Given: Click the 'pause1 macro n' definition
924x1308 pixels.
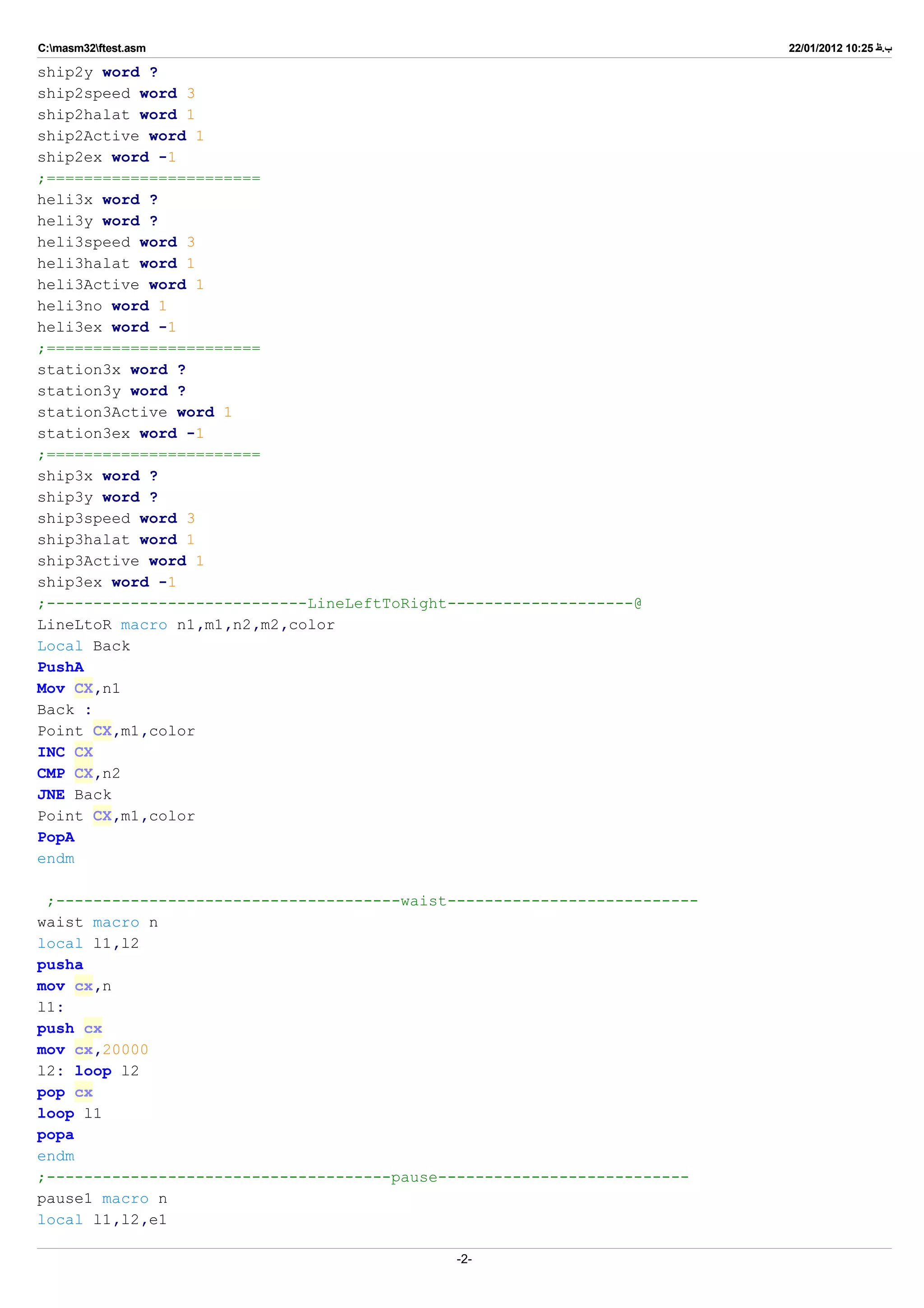Looking at the screenshot, I should coord(102,1199).
